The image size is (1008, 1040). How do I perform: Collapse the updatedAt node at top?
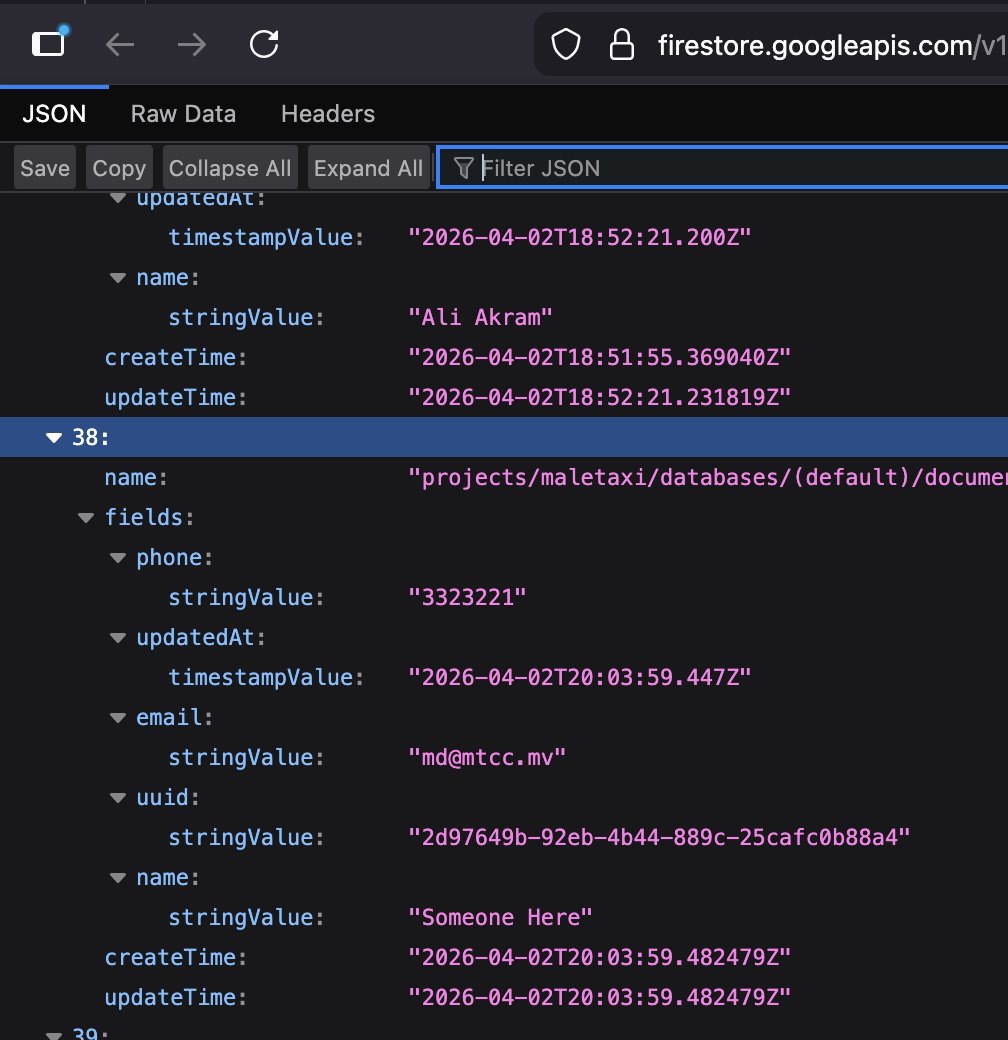point(118,198)
